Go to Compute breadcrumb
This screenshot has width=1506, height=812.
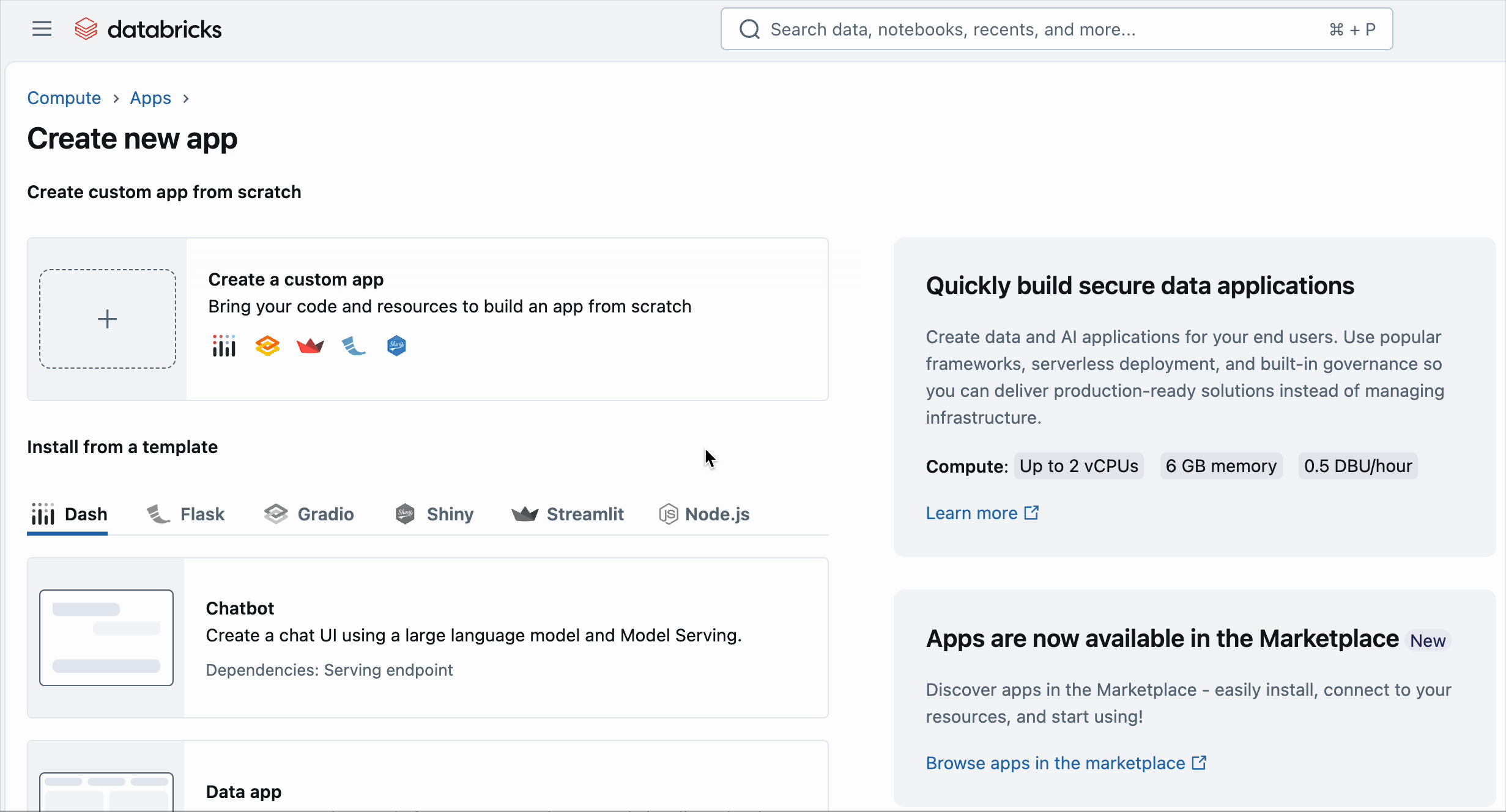(64, 98)
